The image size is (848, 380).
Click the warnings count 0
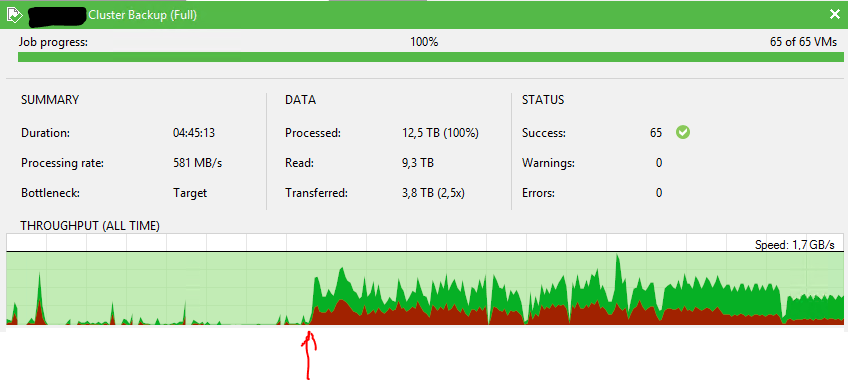pos(659,163)
